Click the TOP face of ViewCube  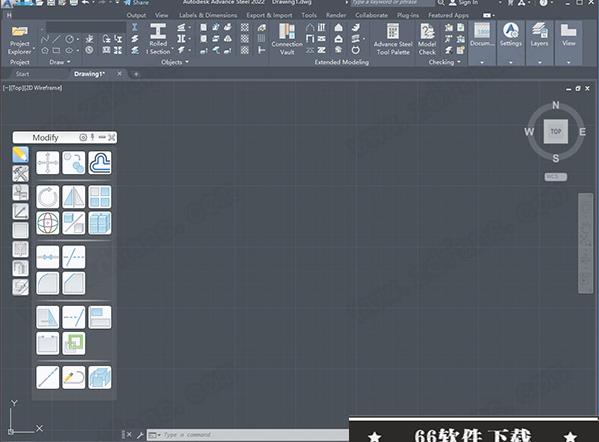[555, 131]
